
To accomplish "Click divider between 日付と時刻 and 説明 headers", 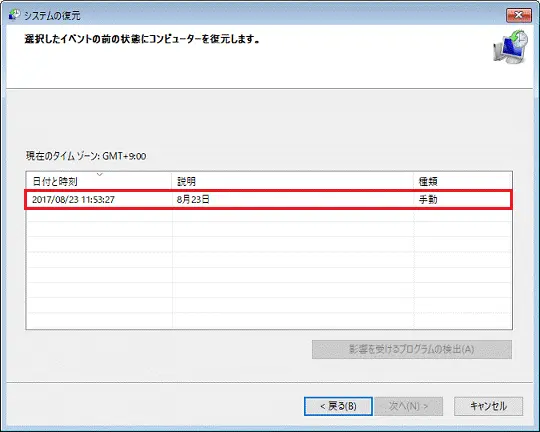I will click(x=172, y=181).
